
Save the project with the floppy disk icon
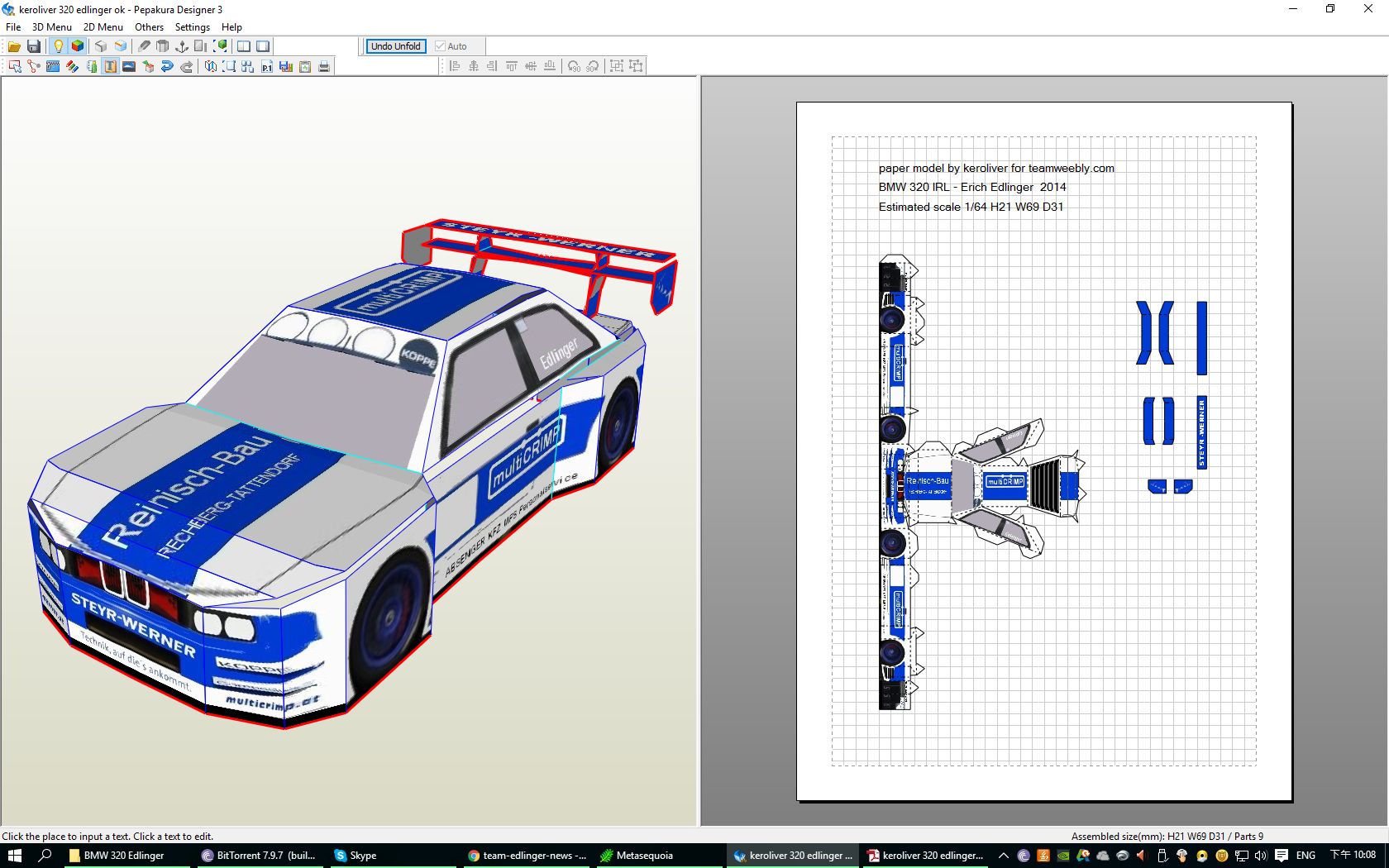click(x=34, y=46)
